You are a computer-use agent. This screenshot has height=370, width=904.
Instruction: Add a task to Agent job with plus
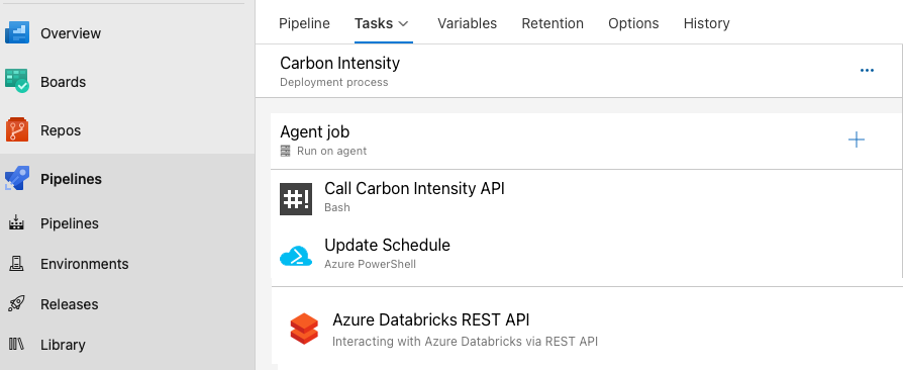(856, 139)
